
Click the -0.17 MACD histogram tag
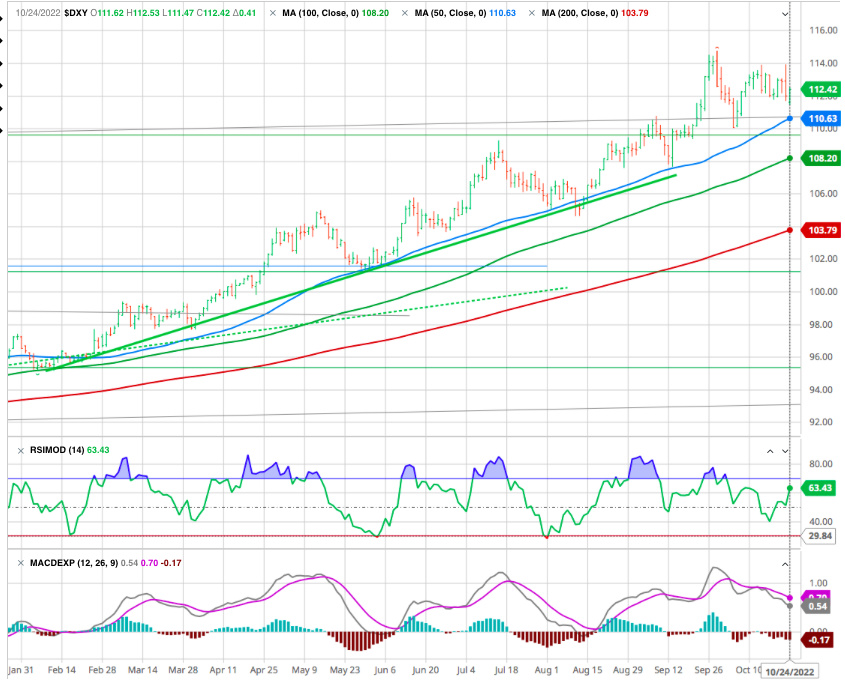point(819,640)
